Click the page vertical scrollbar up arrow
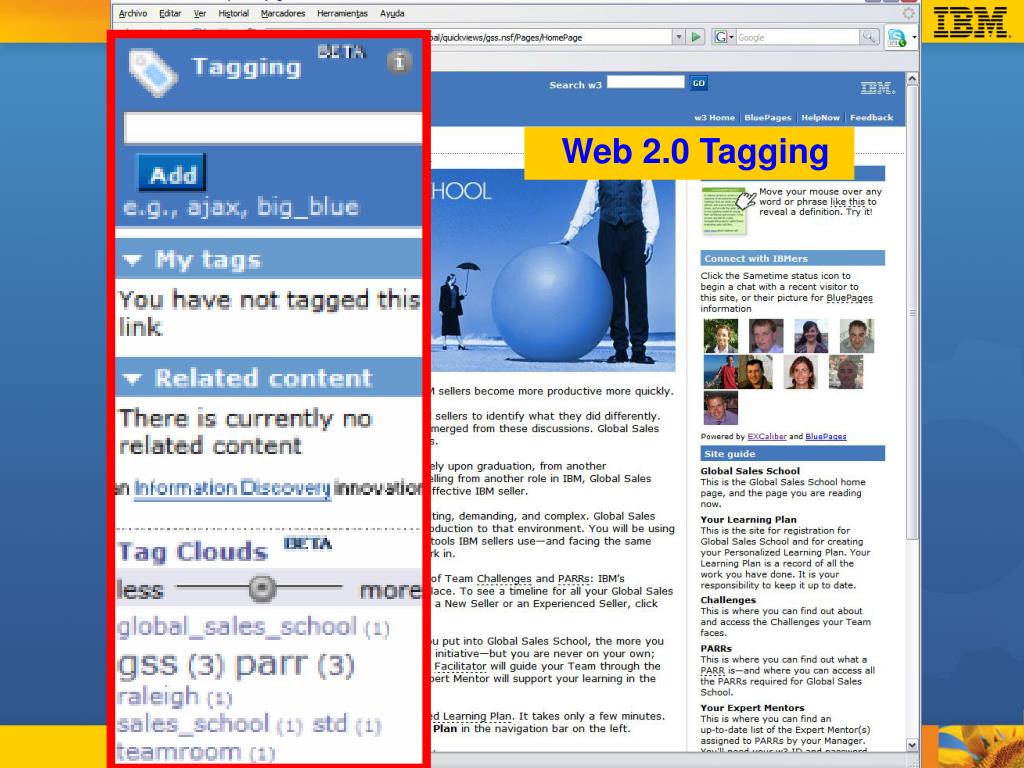The width and height of the screenshot is (1024, 768). tap(912, 78)
